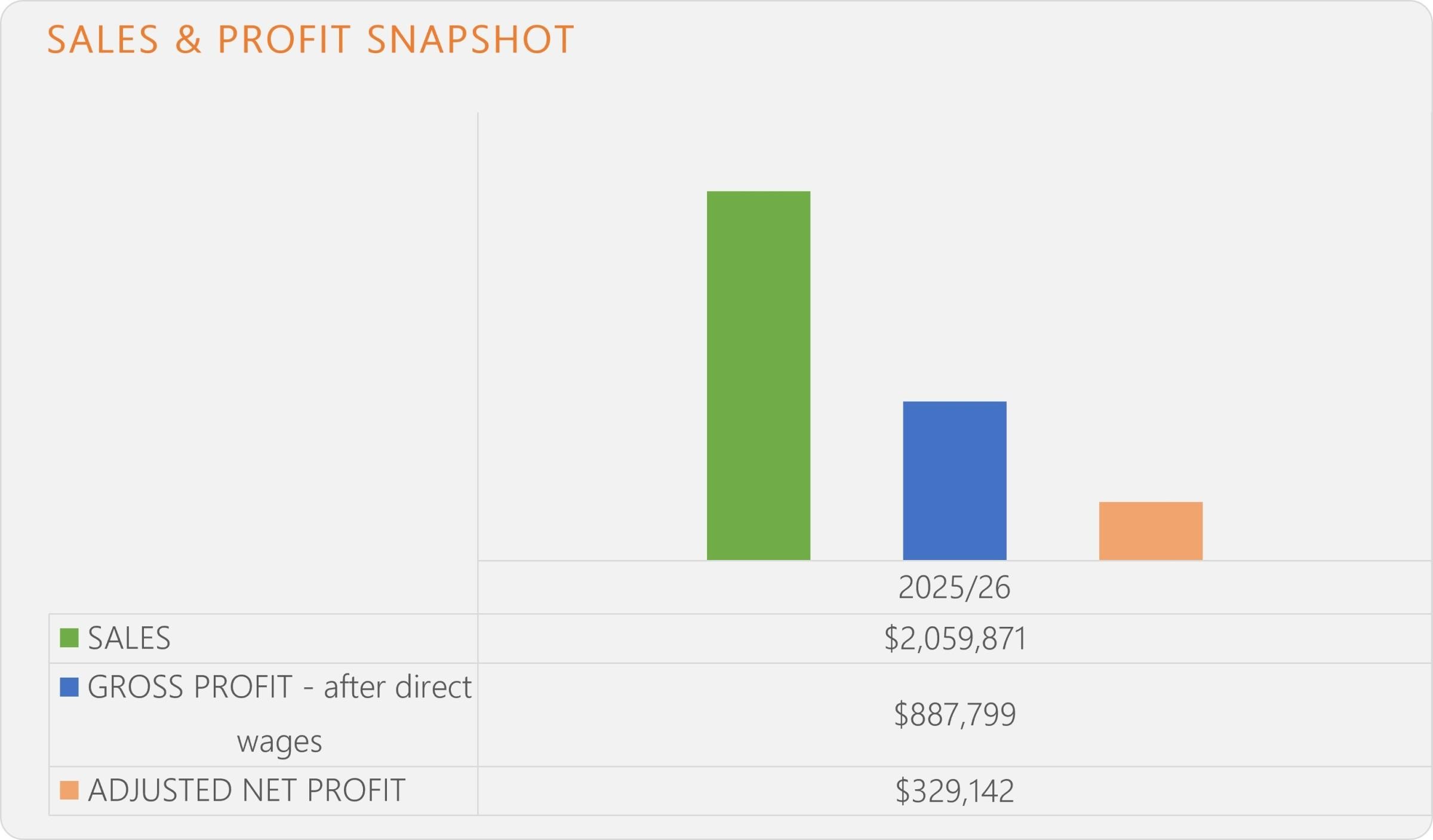This screenshot has width=1433, height=840.
Task: Click the ADJUSTED NET PROFIT label text
Action: (247, 790)
